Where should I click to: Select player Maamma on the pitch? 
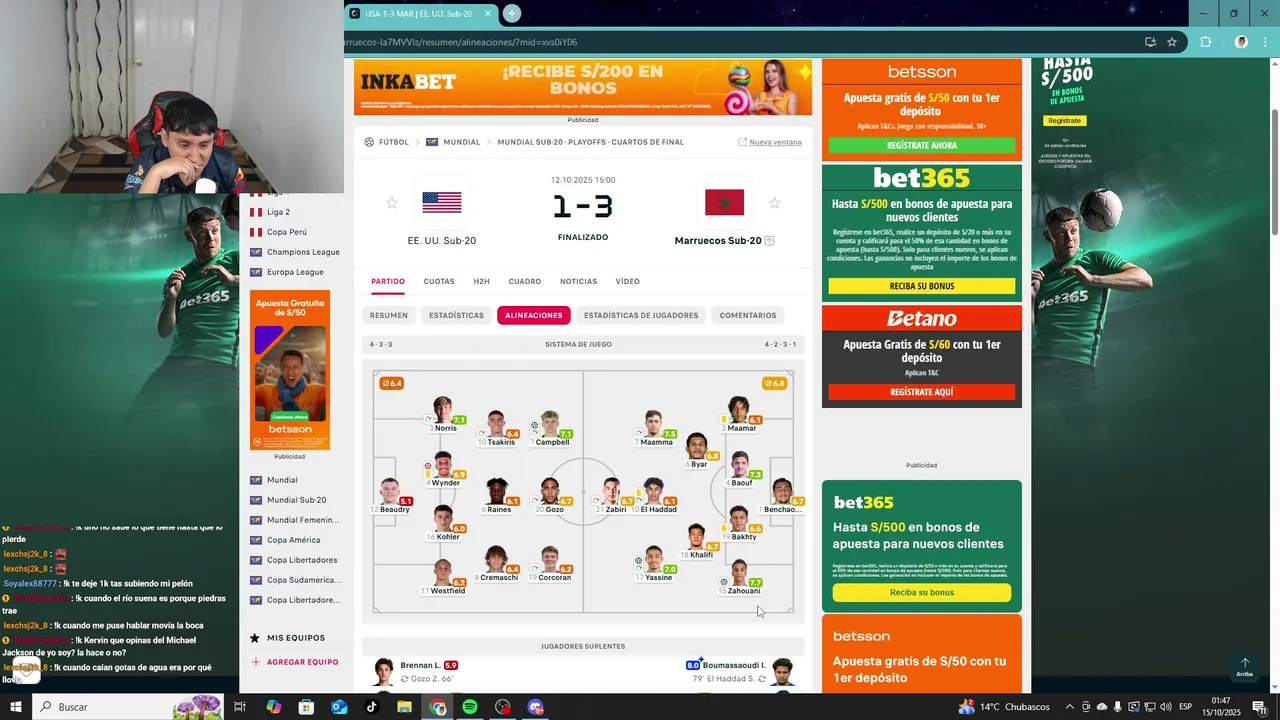(654, 428)
